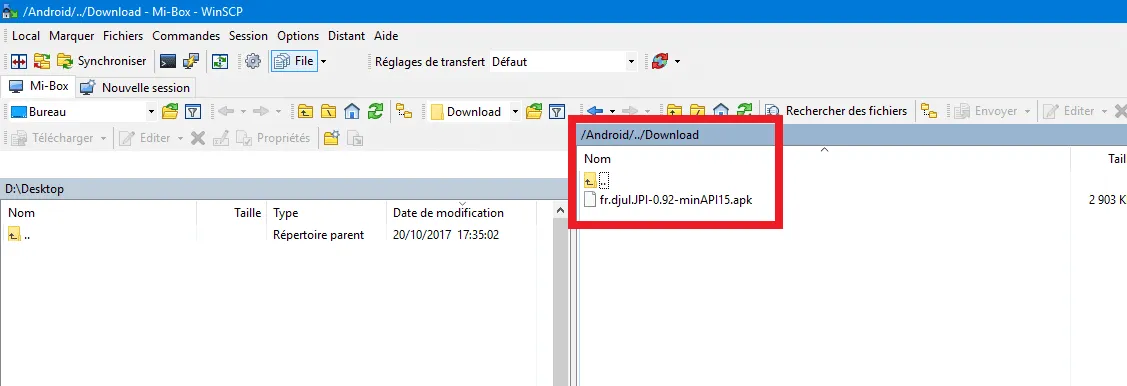Click the local panel forward arrow
This screenshot has width=1127, height=386.
[261, 111]
